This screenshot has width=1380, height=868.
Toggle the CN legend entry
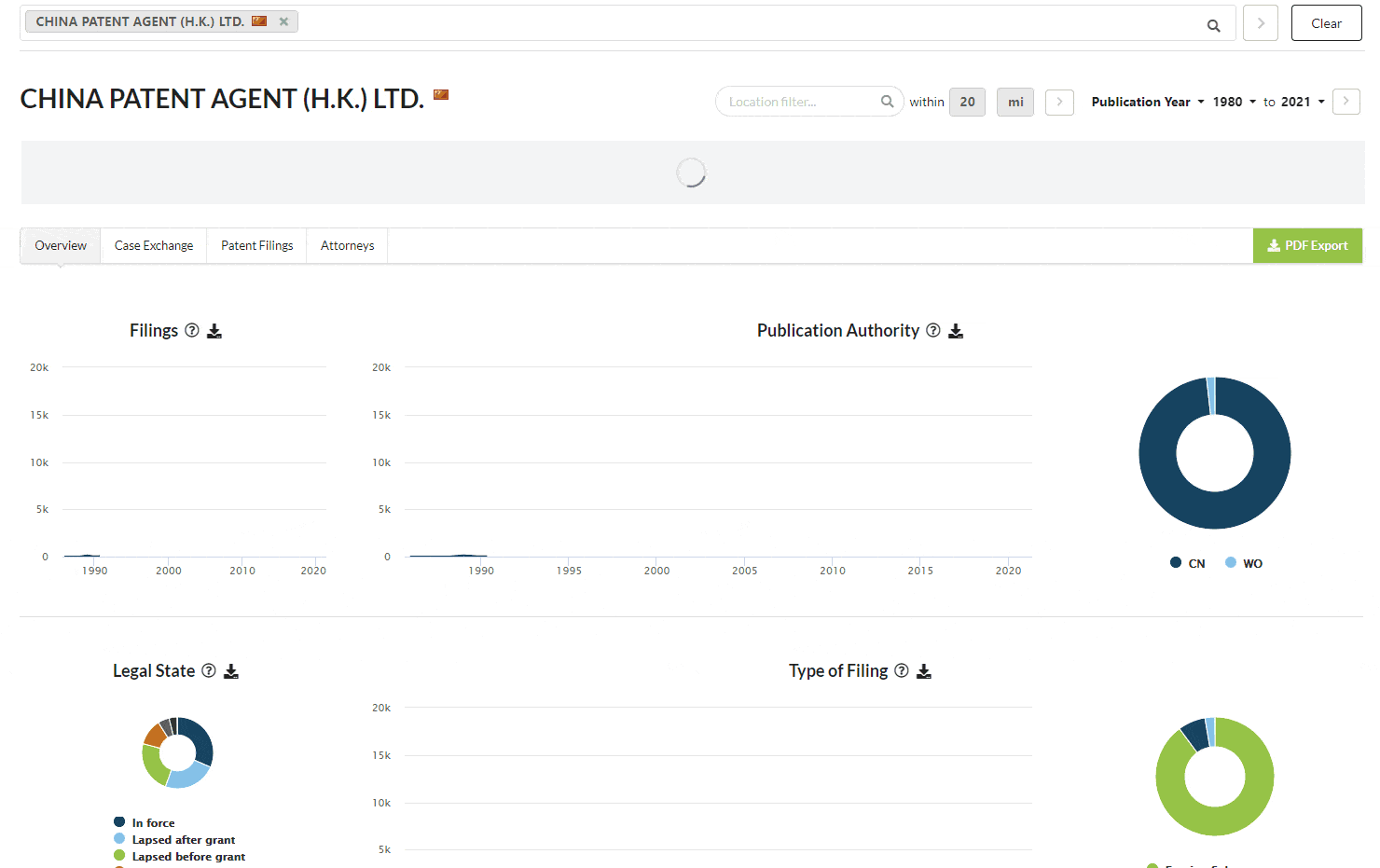pyautogui.click(x=1187, y=563)
